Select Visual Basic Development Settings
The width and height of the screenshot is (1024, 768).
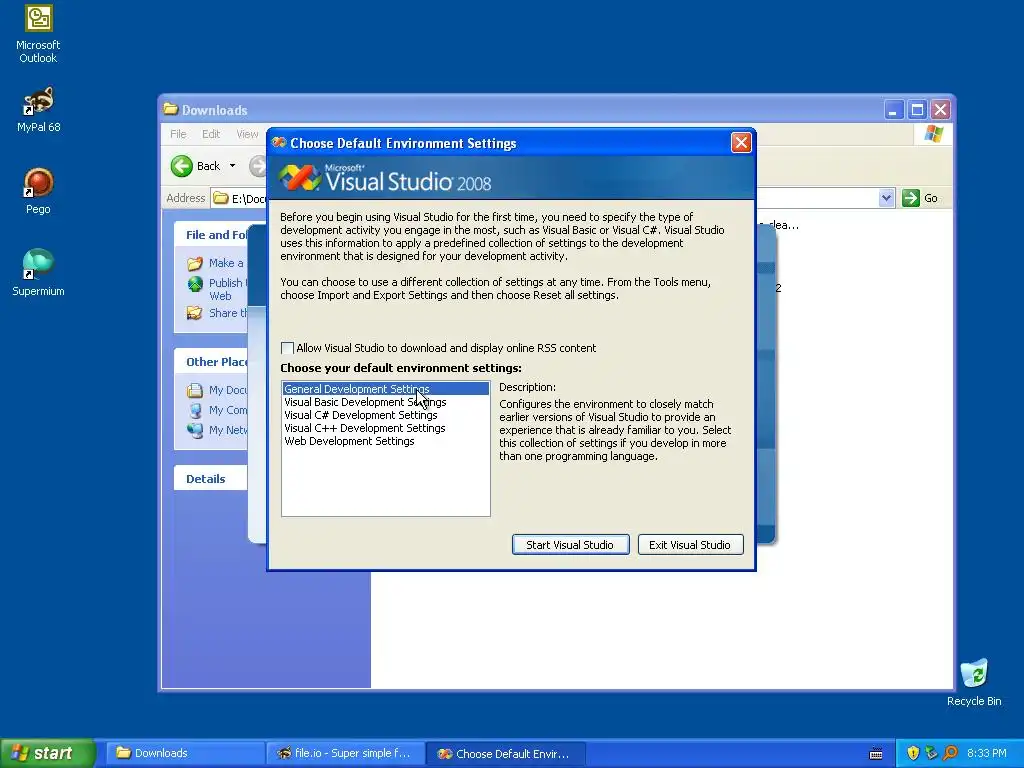[x=385, y=402]
